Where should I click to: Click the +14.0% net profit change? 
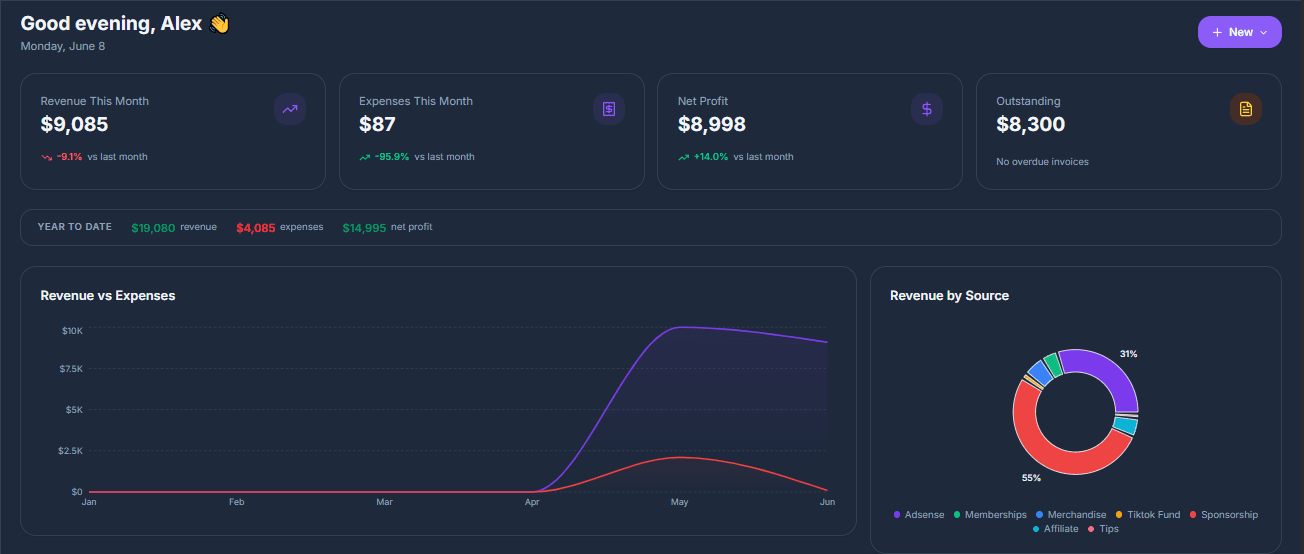click(711, 157)
